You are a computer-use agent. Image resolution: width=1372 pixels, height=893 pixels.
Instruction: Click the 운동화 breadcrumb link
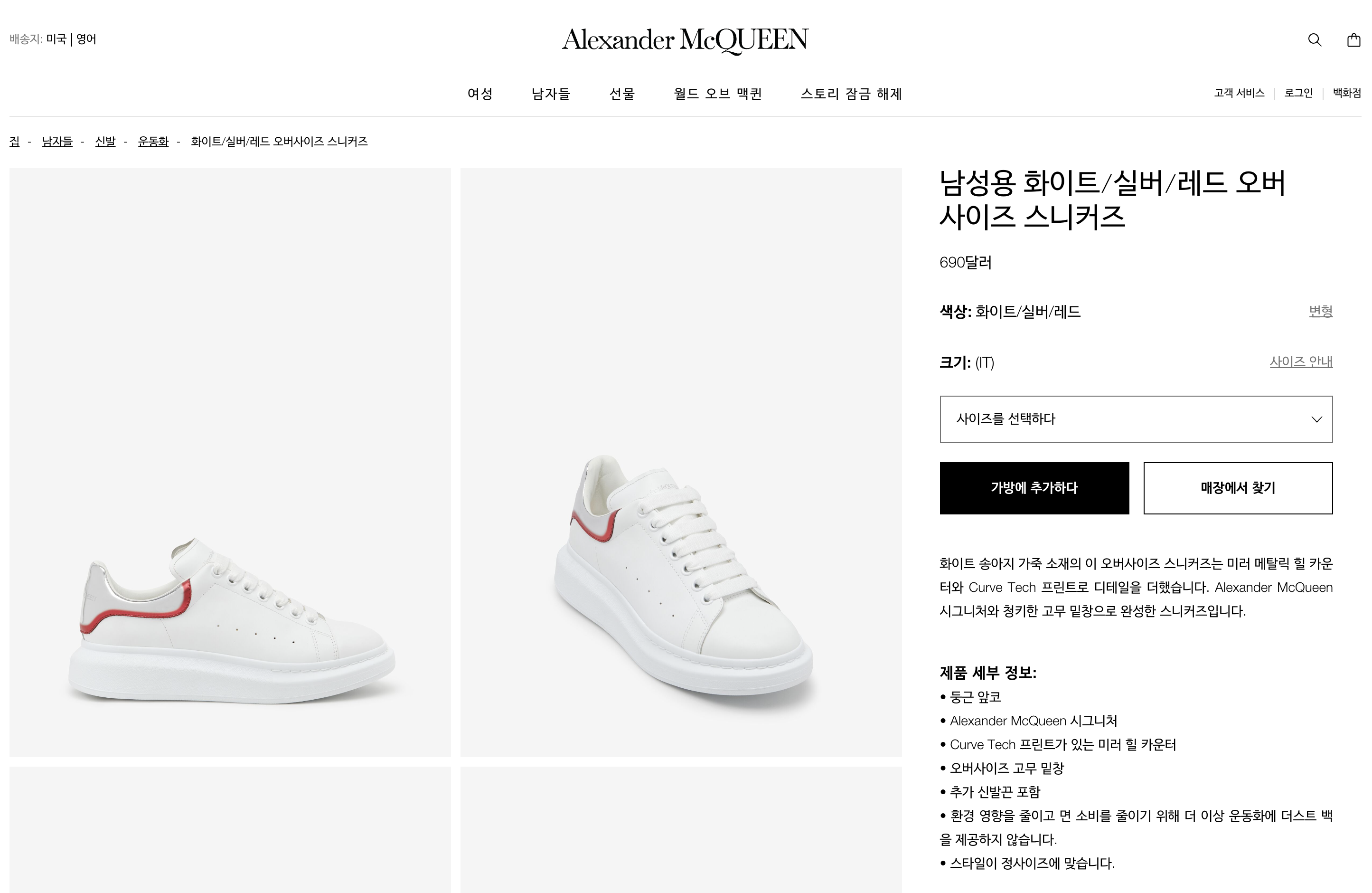(153, 142)
